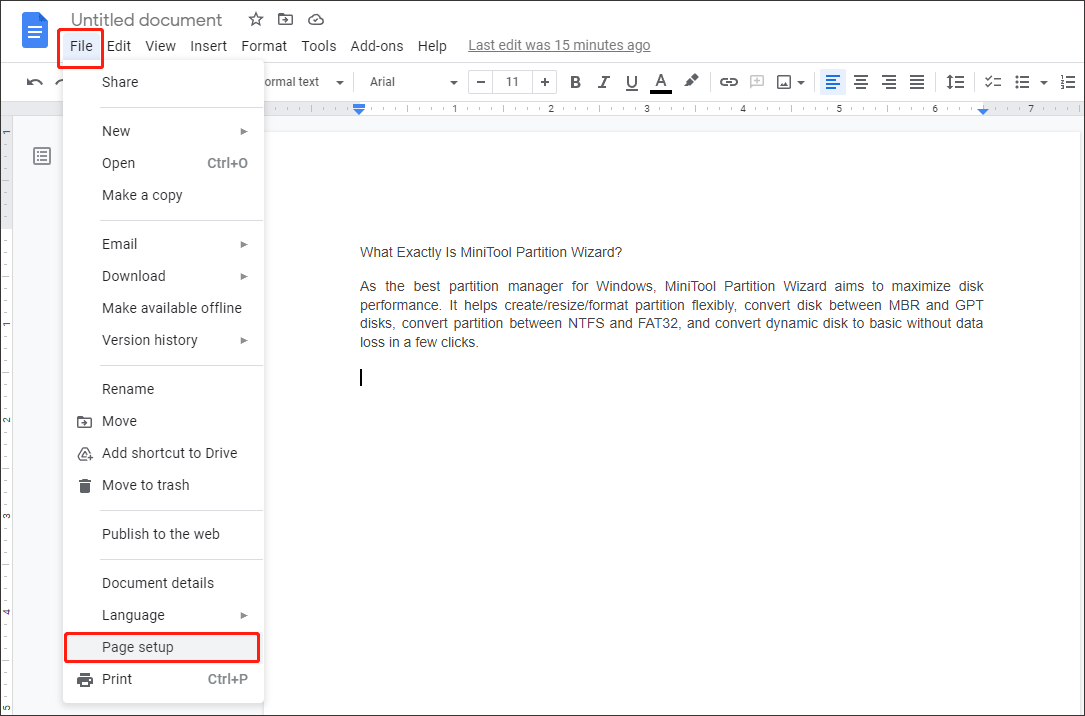1085x716 pixels.
Task: Select Page setup
Action: tap(163, 648)
